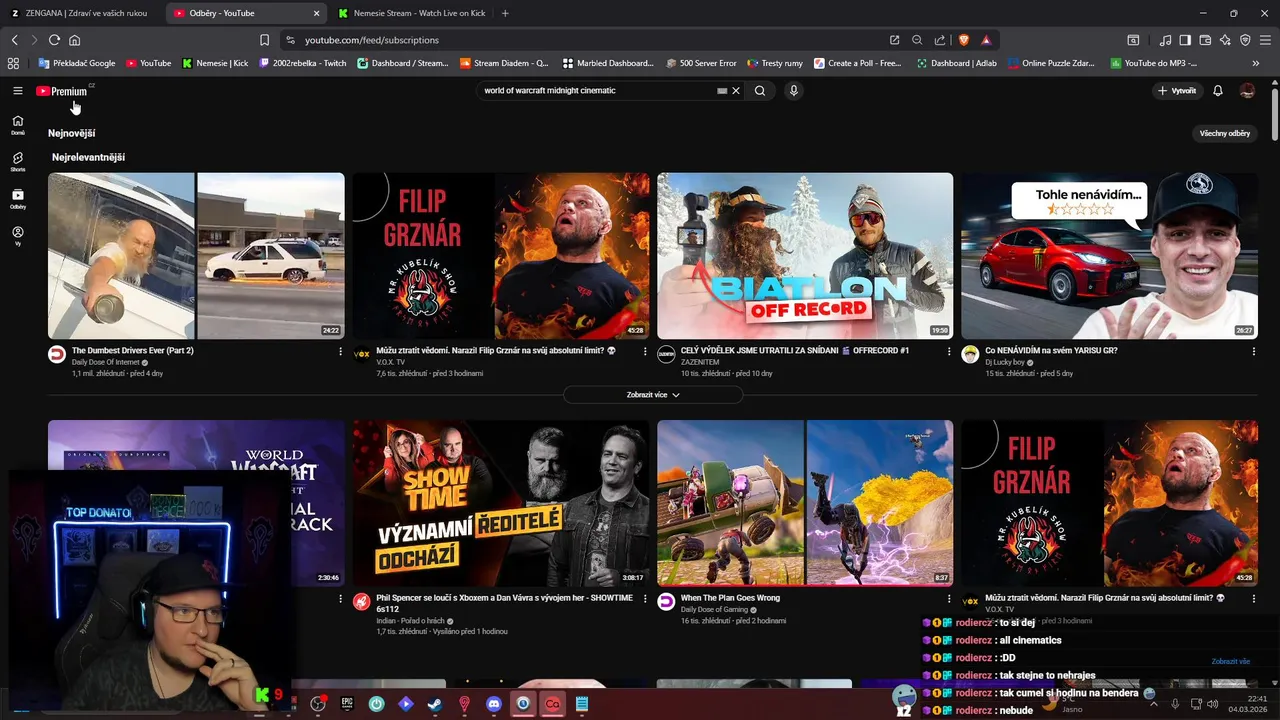Click the YouTube search input field
Image resolution: width=1280 pixels, height=720 pixels.
click(597, 91)
